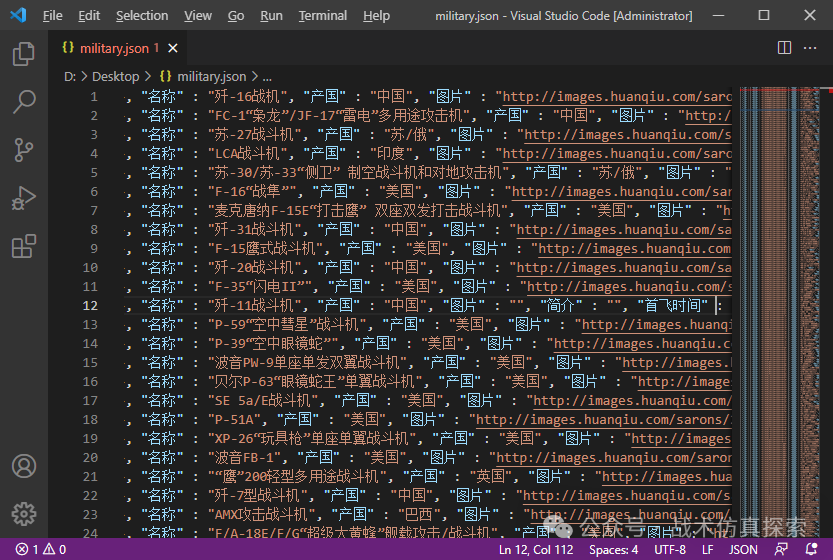Open the View menu
The width and height of the screenshot is (833, 560).
click(198, 16)
